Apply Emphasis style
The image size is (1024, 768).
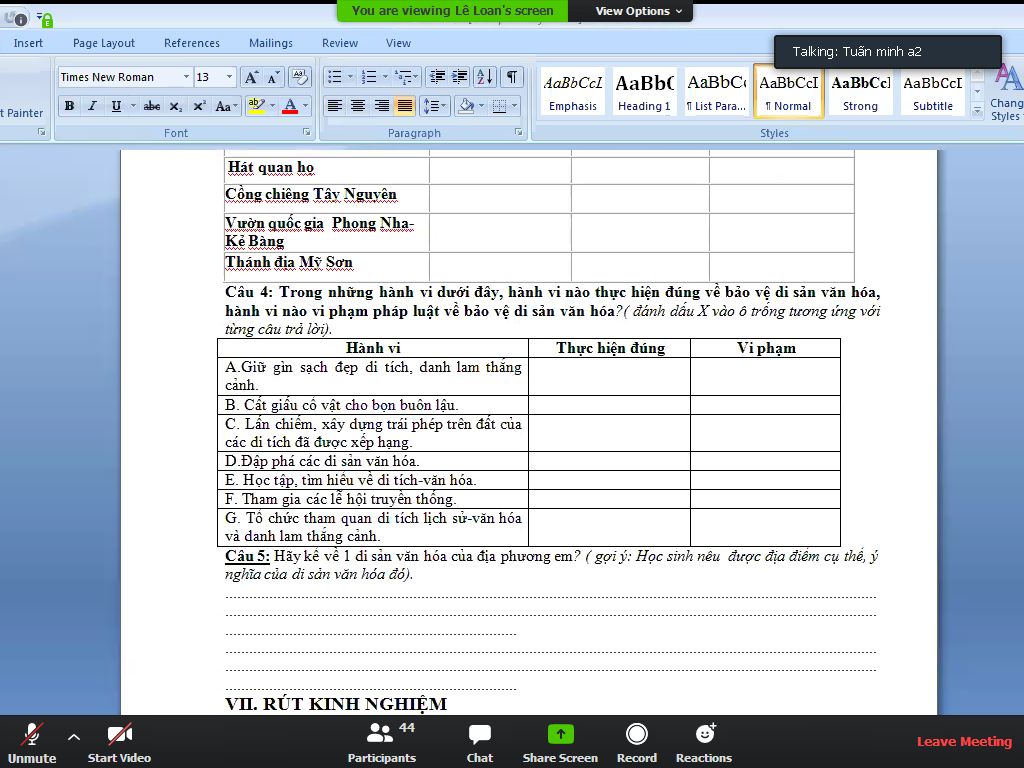click(x=573, y=92)
